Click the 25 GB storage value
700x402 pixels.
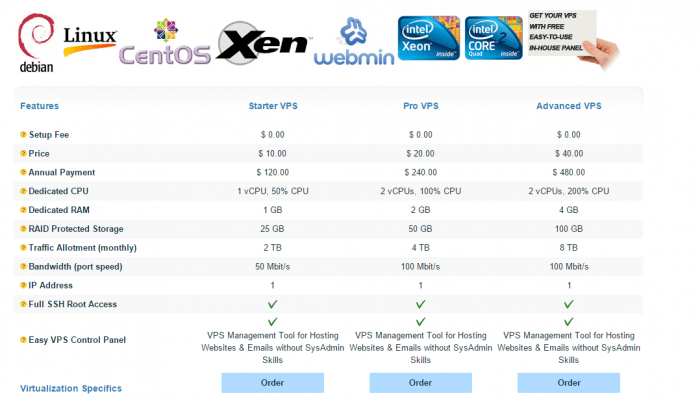tap(272, 229)
